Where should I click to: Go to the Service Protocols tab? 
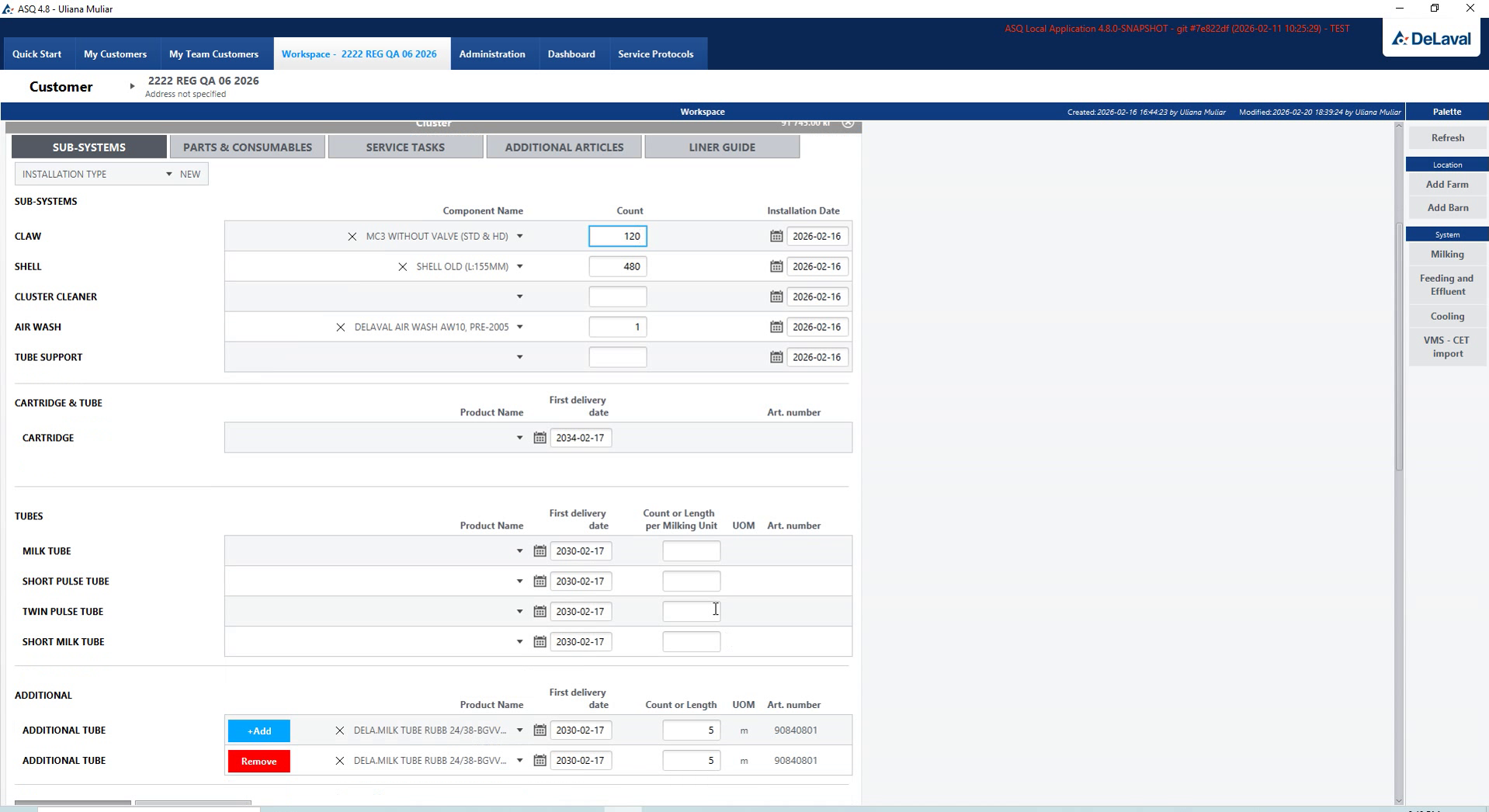click(655, 54)
